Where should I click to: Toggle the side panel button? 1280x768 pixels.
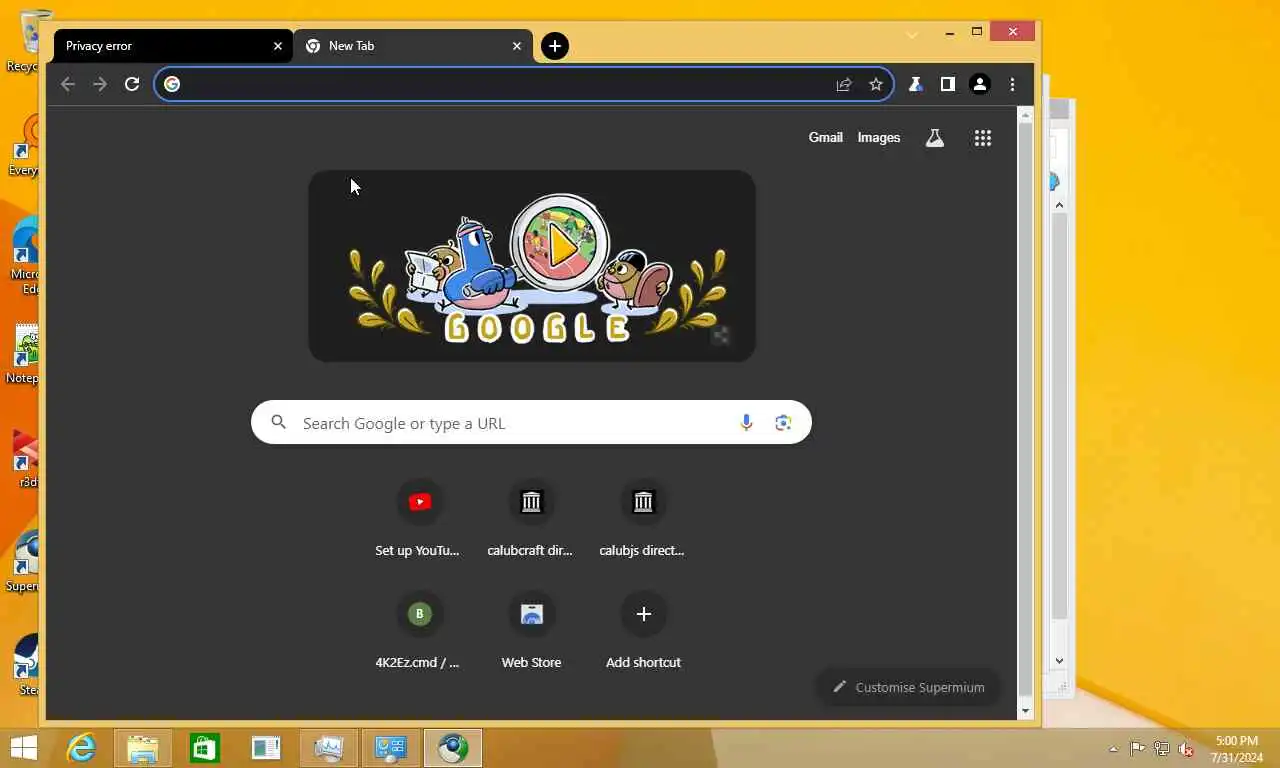[947, 84]
